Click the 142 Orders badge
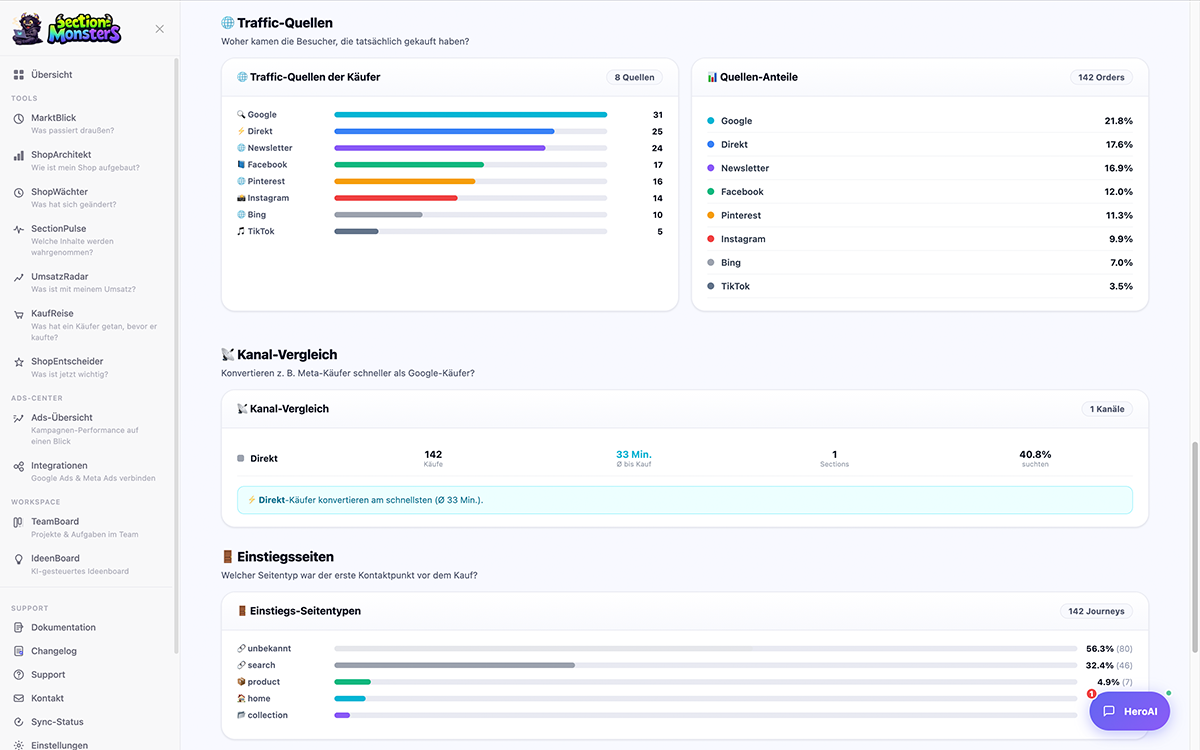This screenshot has width=1200, height=750. click(x=1101, y=77)
